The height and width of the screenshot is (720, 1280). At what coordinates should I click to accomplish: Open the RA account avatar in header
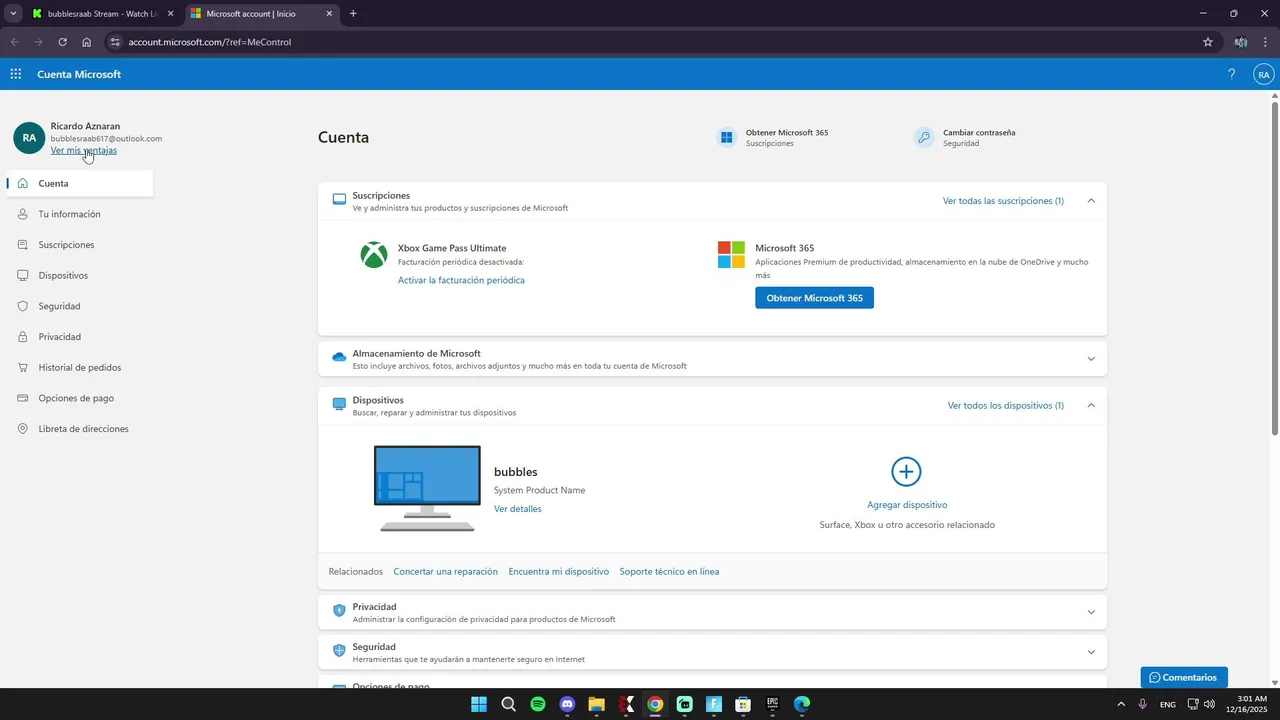pos(1264,74)
